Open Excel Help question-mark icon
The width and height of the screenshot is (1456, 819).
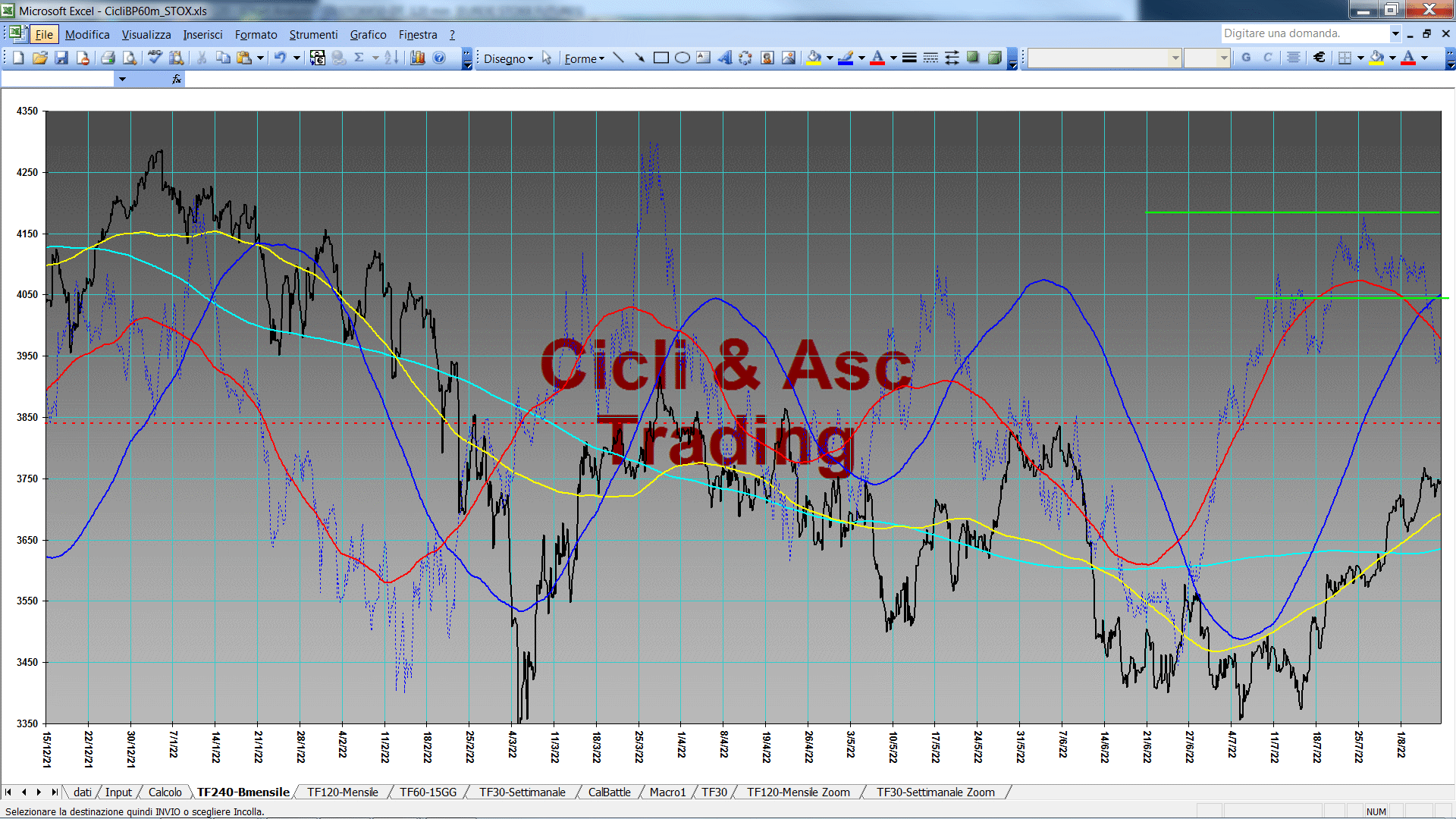coord(439,58)
